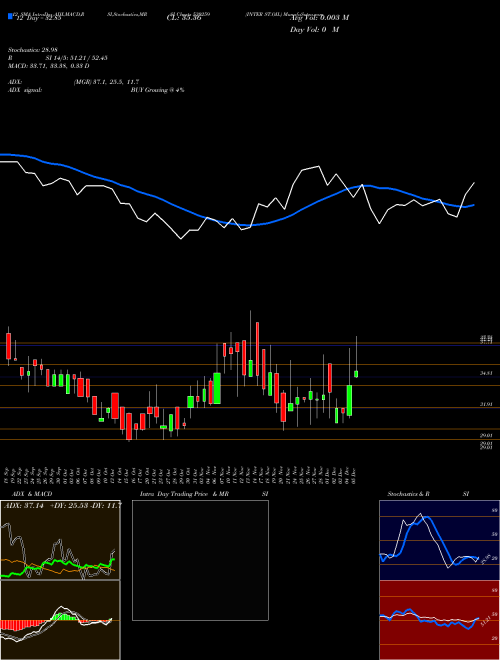Click the 'Intra Day Trading Price & MR' title
500x660 pixels.
[185, 494]
